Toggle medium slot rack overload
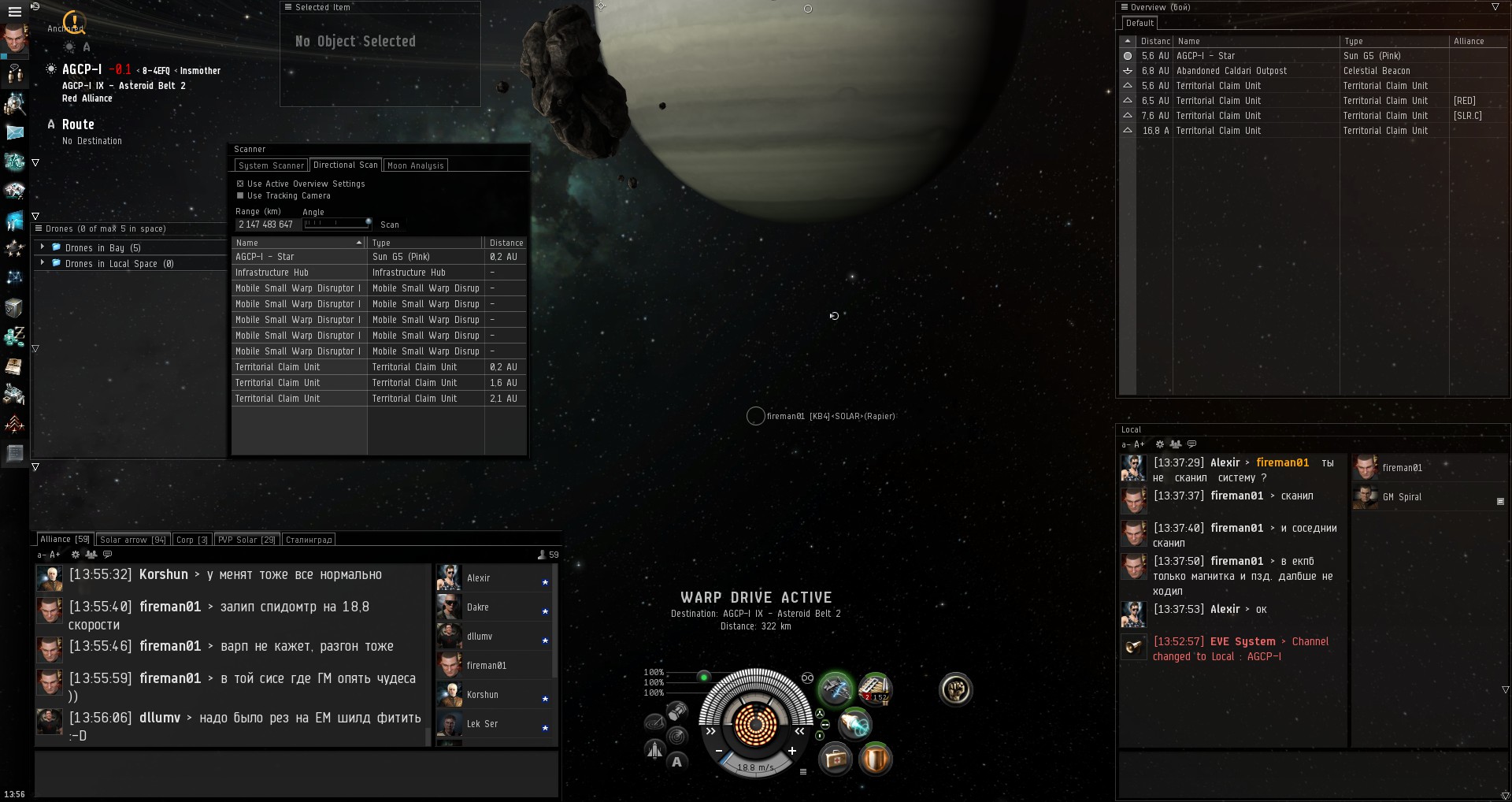Screen dimensions: 1512x802 coord(825,725)
